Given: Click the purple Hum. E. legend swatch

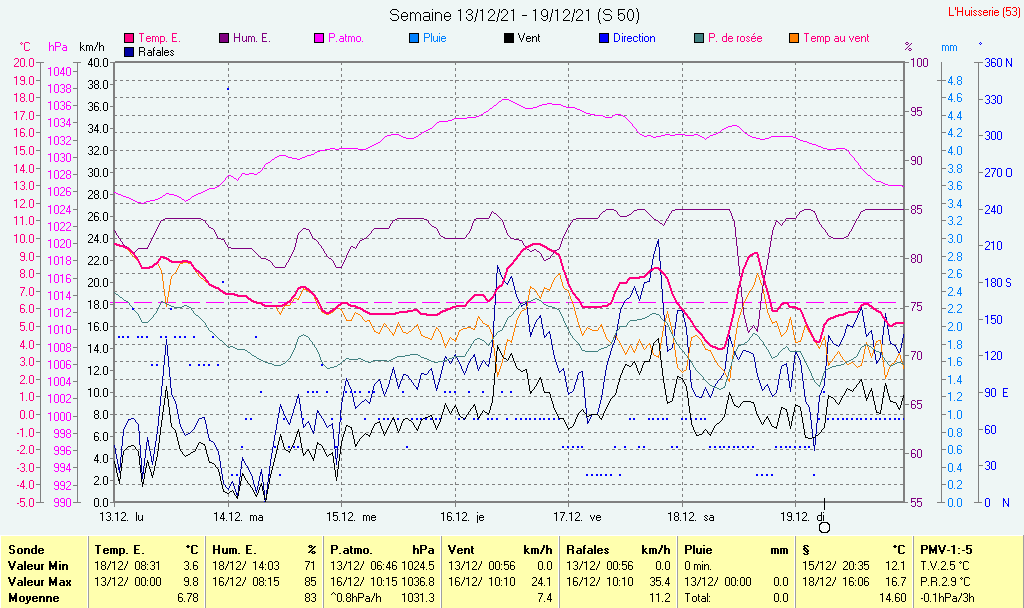Looking at the screenshot, I should [224, 39].
